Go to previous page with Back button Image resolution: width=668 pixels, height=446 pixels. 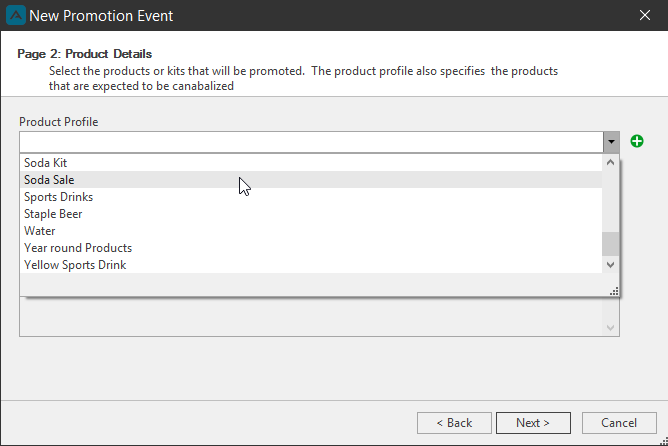[454, 423]
